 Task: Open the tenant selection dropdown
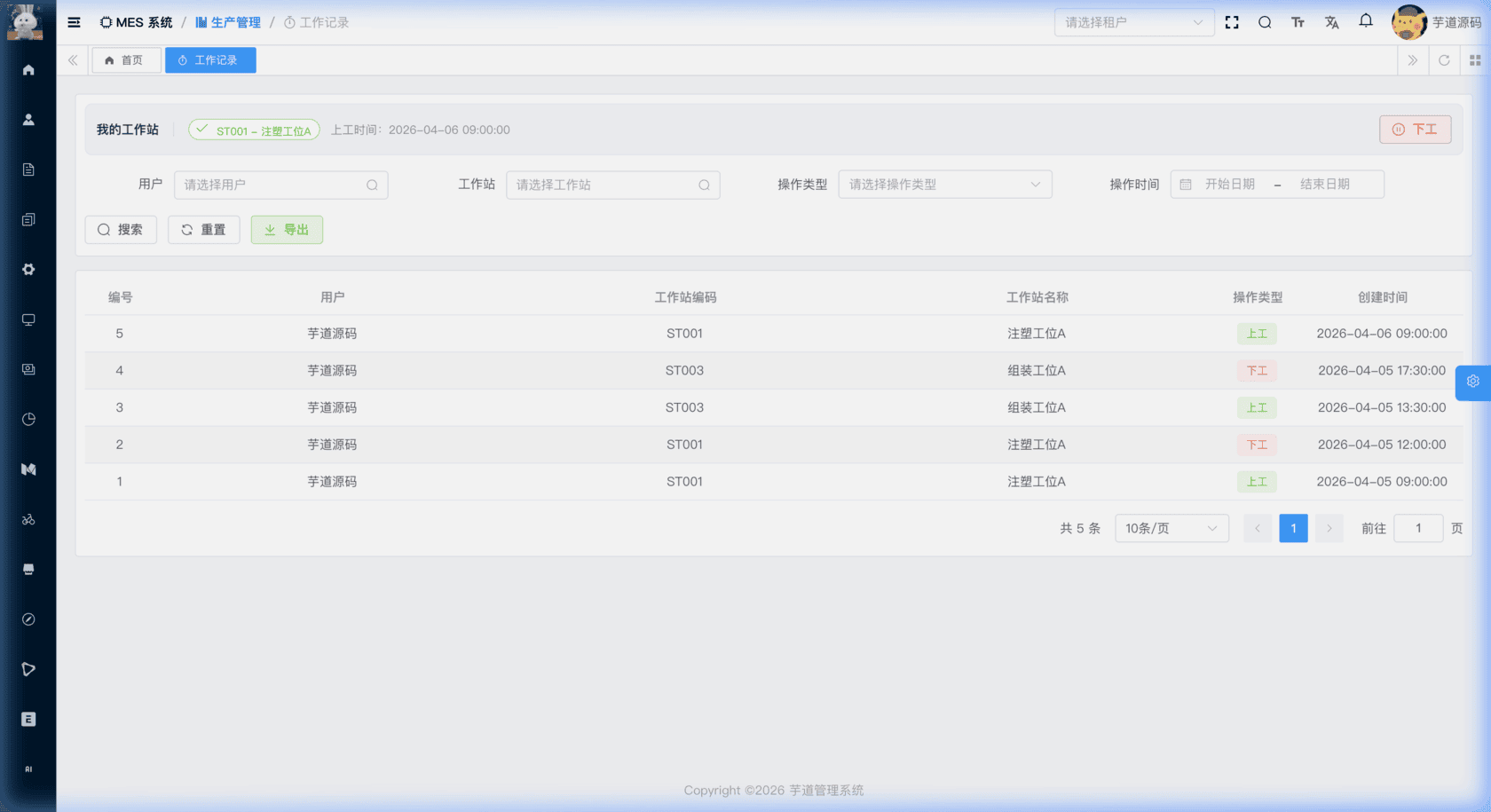coord(1133,22)
